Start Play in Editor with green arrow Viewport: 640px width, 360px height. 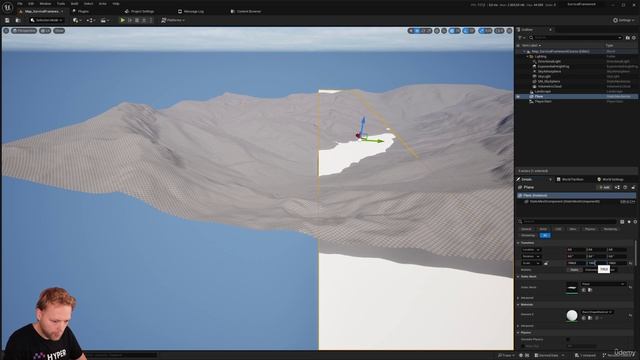coord(122,20)
